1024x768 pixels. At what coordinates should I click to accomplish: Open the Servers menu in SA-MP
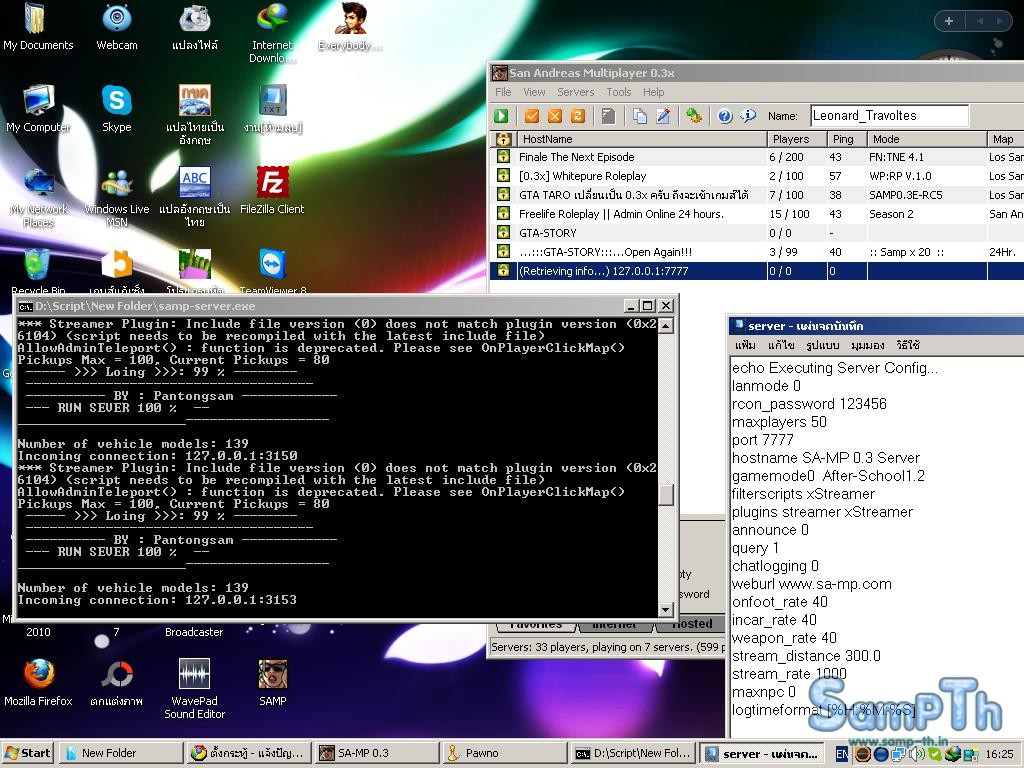click(x=575, y=92)
